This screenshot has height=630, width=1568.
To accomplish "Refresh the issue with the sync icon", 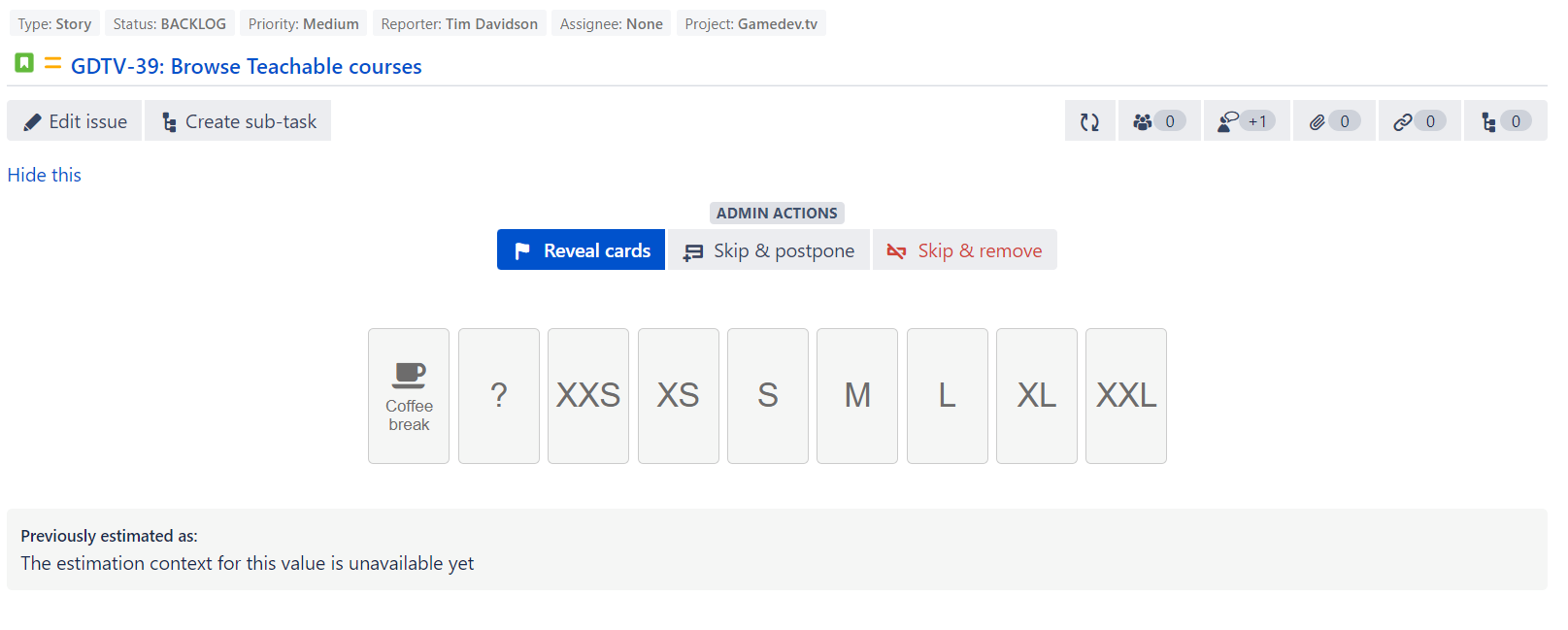I will 1089,121.
